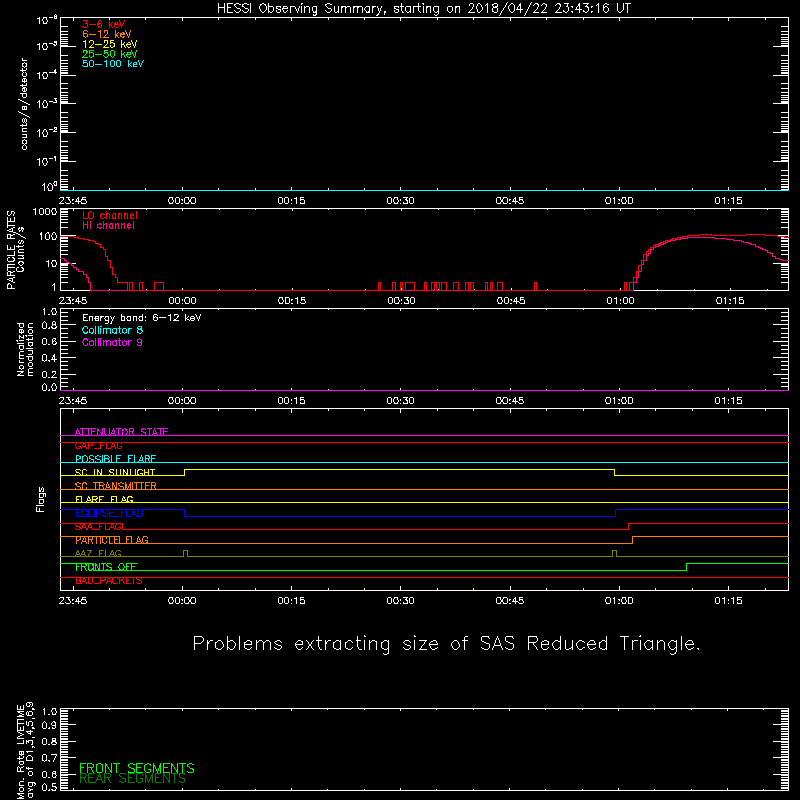Click the 'FLARE_FLAG' flag label

(x=104, y=499)
